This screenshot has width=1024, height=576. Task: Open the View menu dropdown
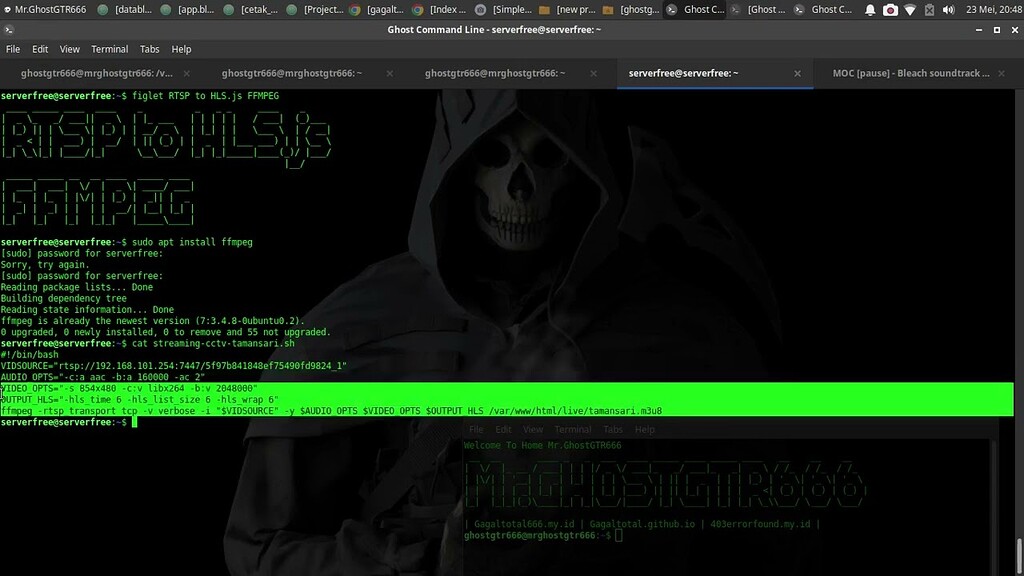pos(69,48)
